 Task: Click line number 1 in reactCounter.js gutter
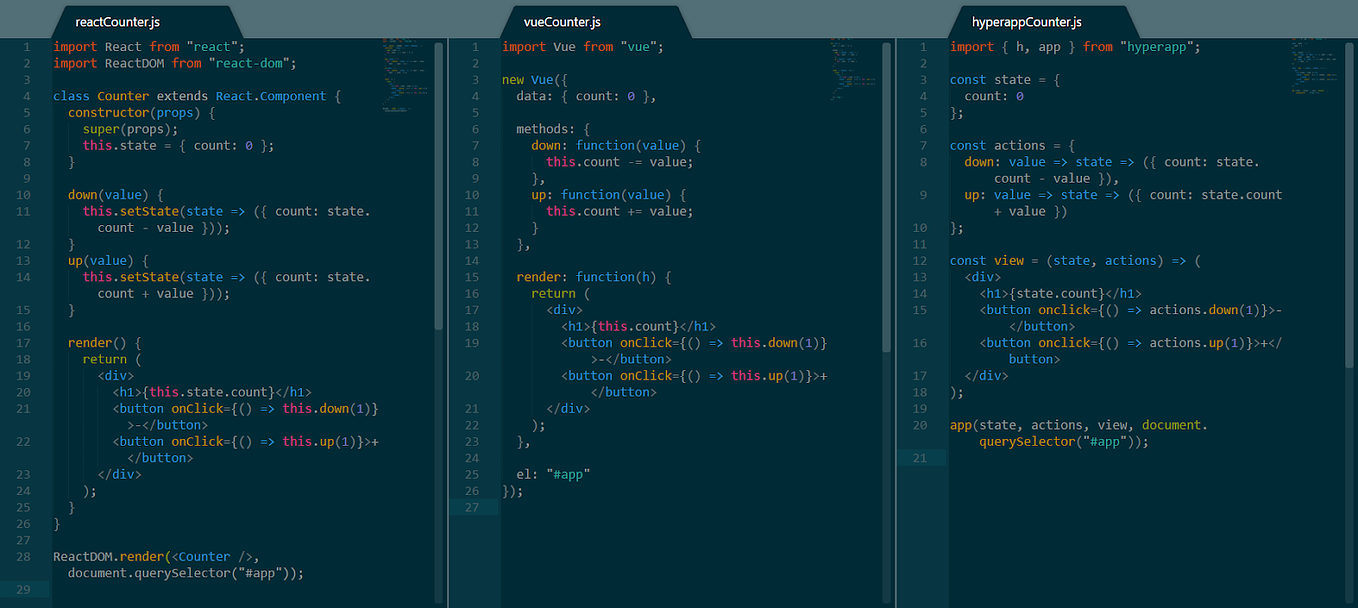click(25, 46)
